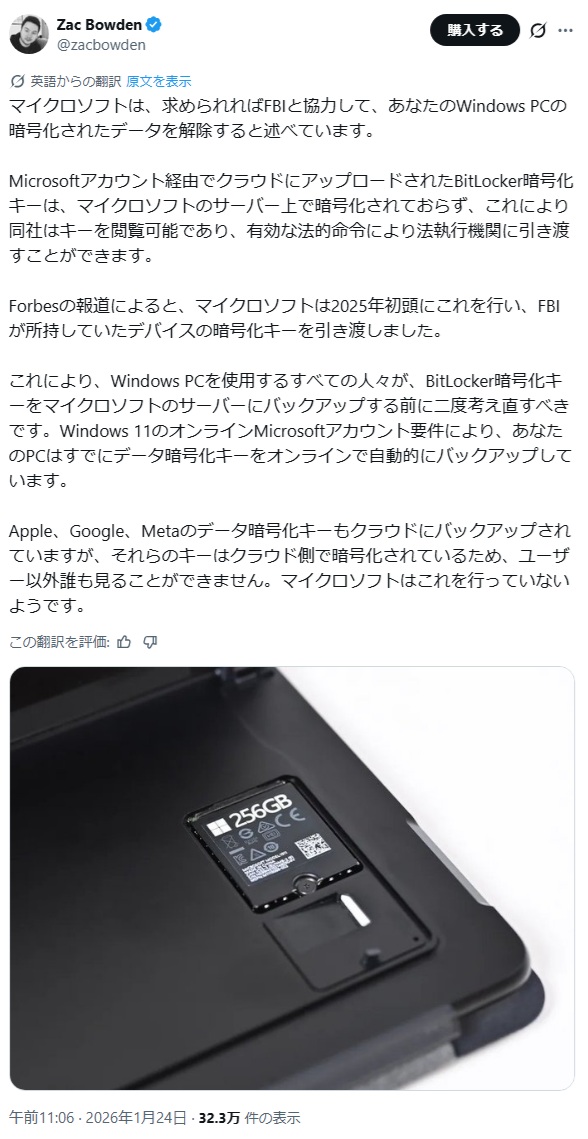This screenshot has height=1139, width=588.
Task: Click the この翻訳を評価 label
Action: (60, 641)
